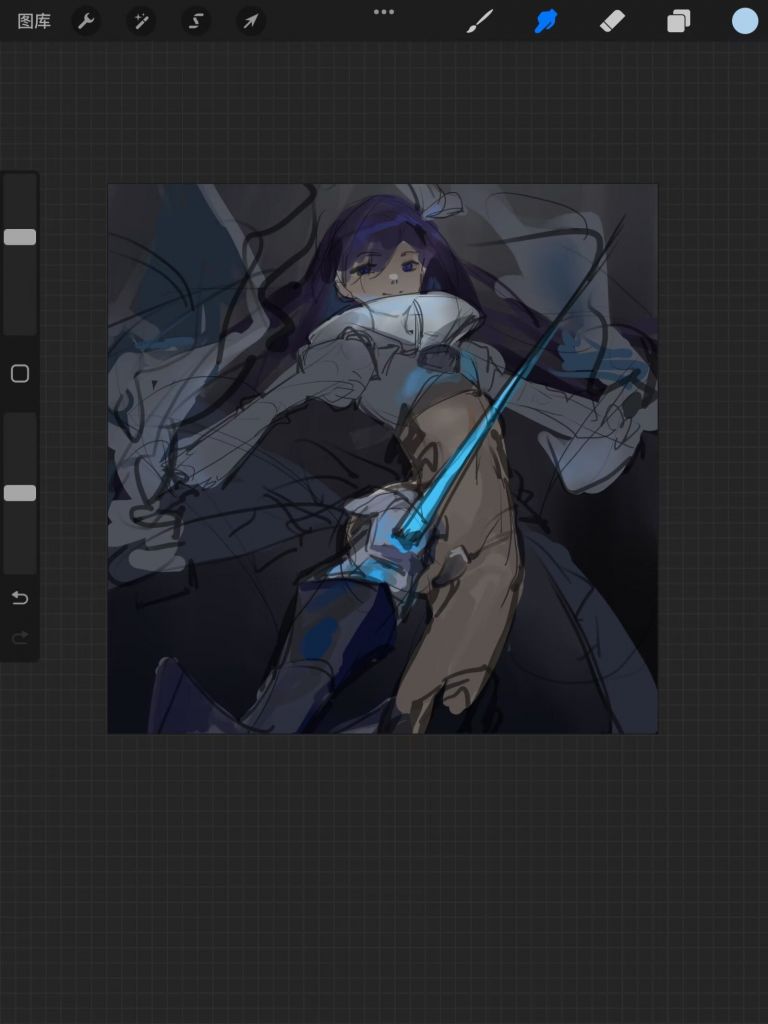Open the light blue active color circle
768x1024 pixels.
click(744, 21)
